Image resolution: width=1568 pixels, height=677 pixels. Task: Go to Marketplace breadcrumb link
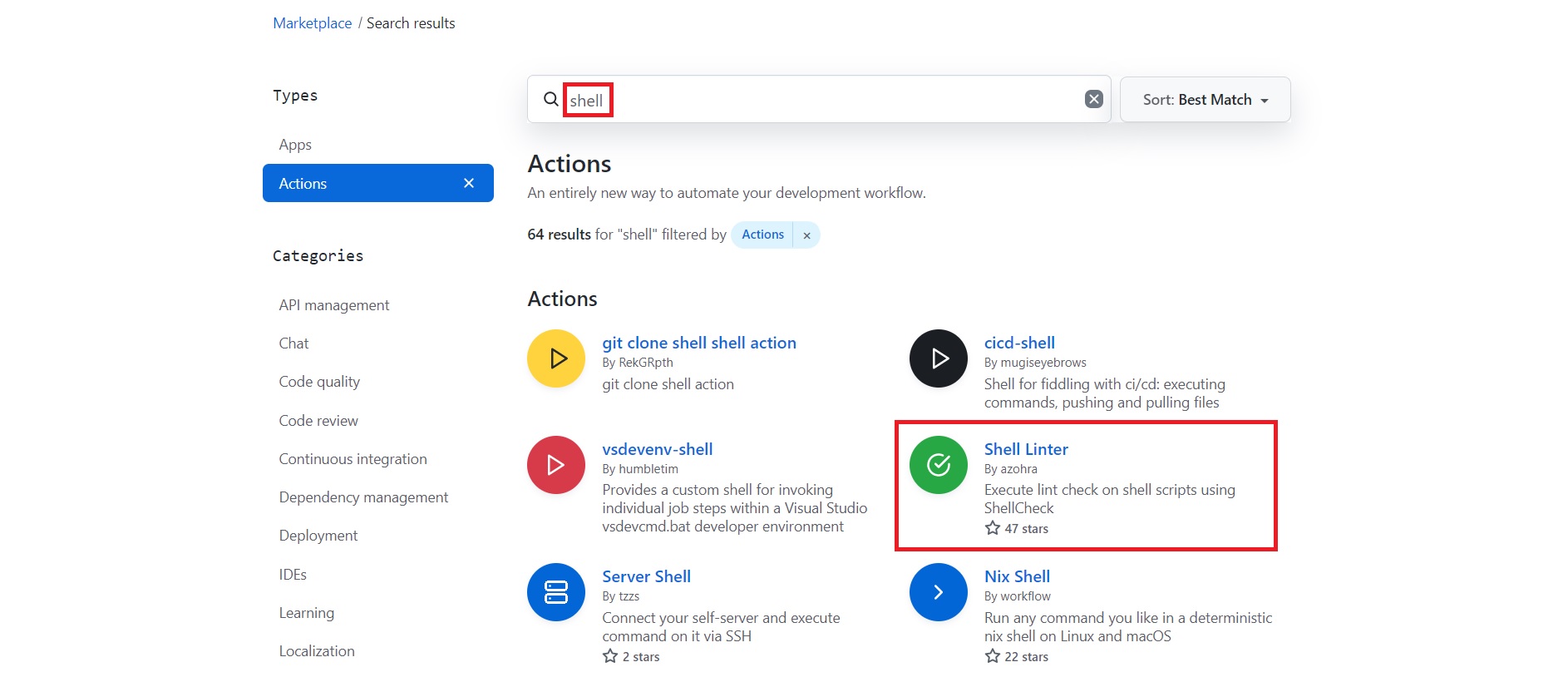pyautogui.click(x=313, y=23)
